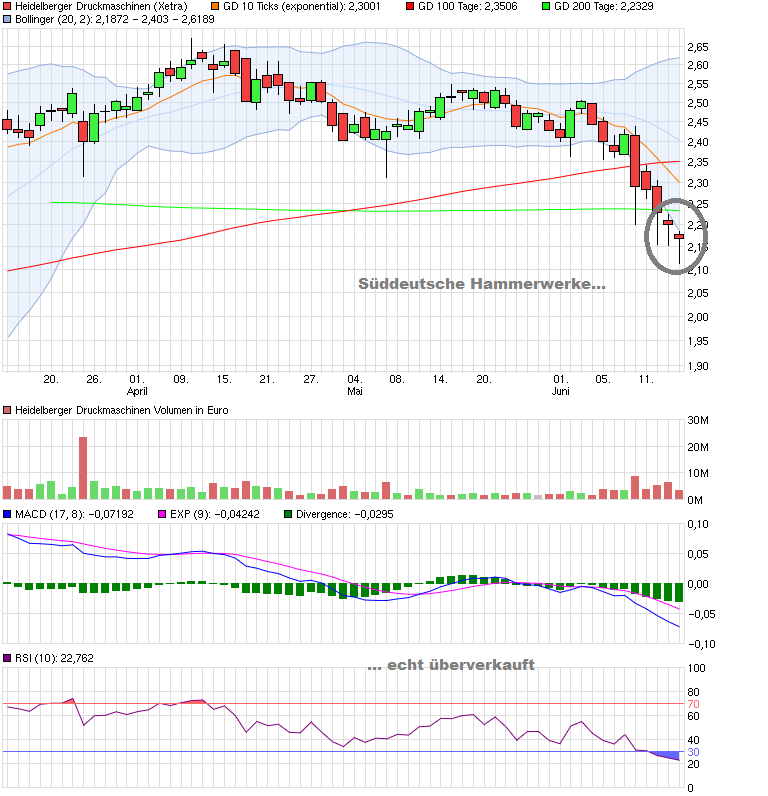Click the 'GD 200 Tage: 2,2329' label
The image size is (768, 796).
point(604,7)
